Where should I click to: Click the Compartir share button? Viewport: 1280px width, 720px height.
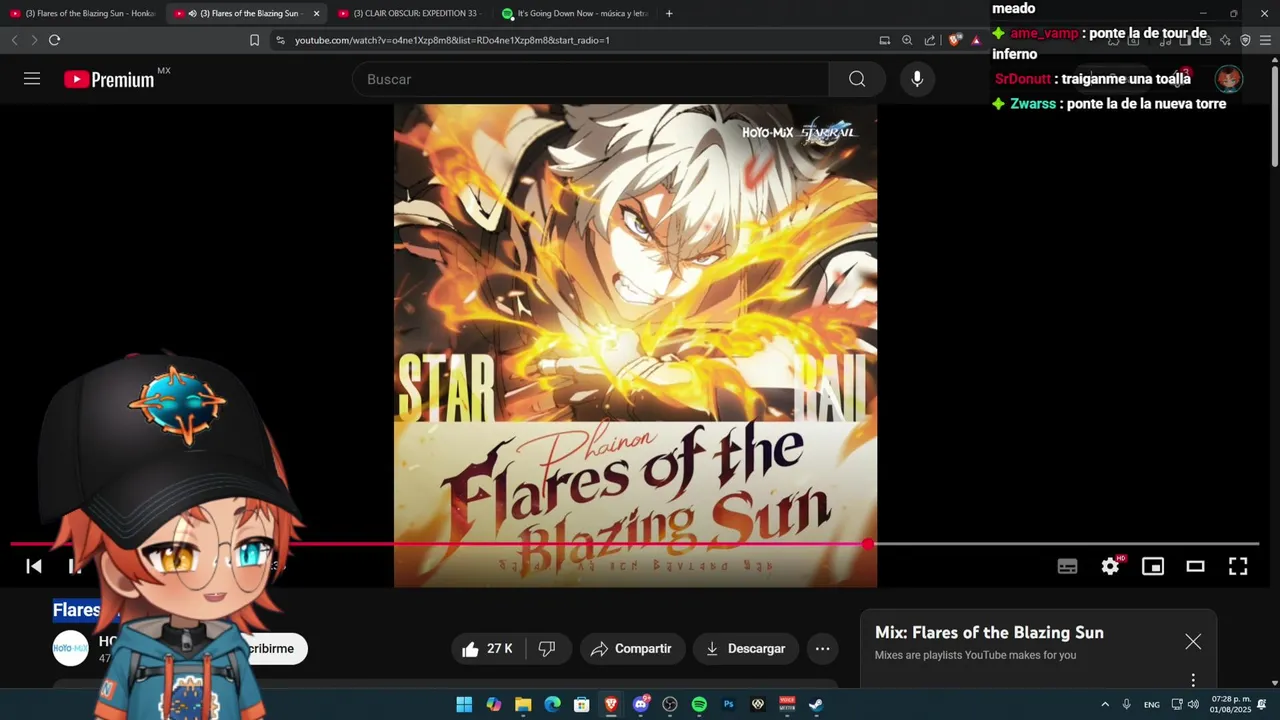(x=632, y=649)
